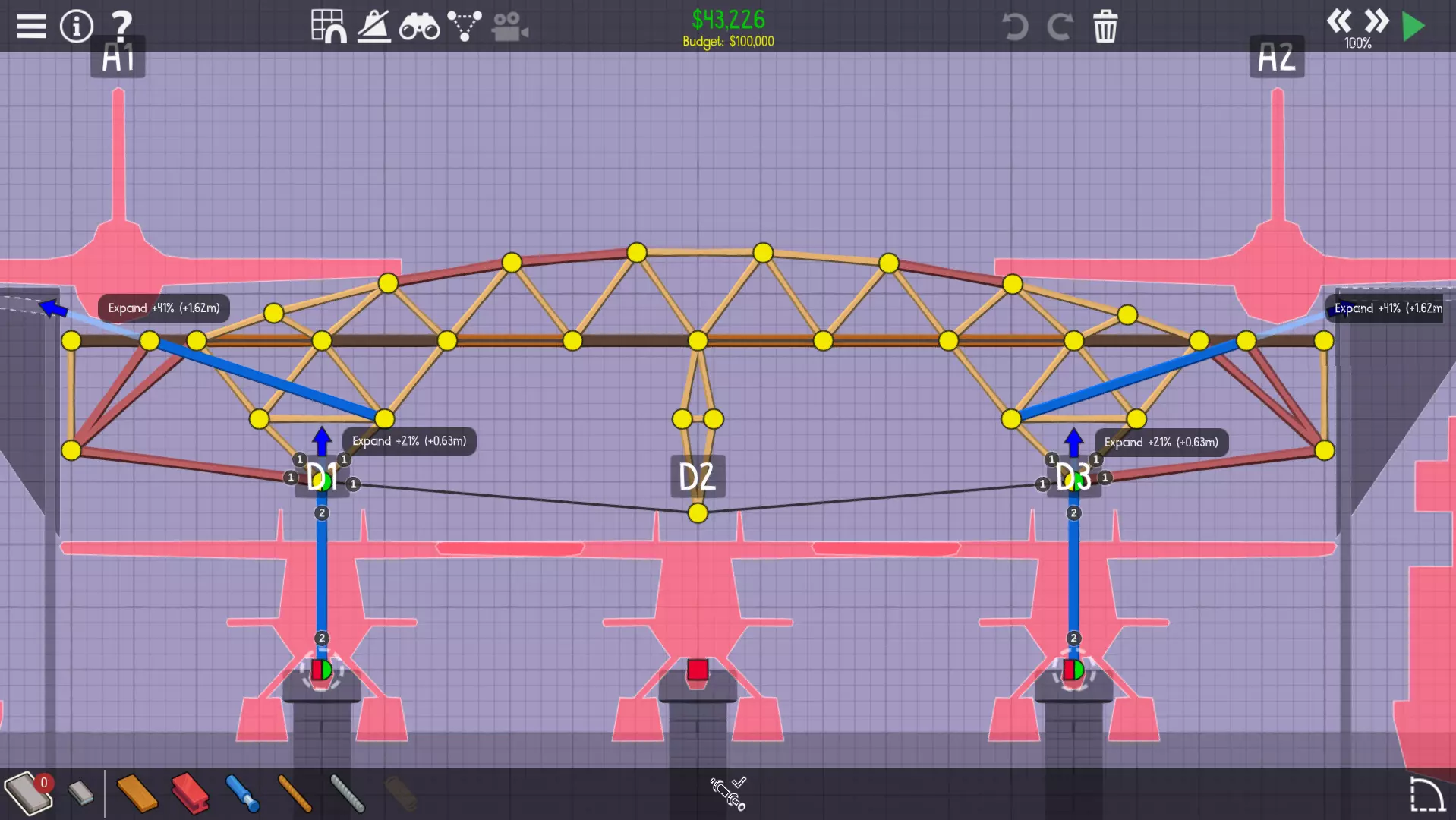
Task: Click the D1 checkpoint label
Action: tap(322, 477)
